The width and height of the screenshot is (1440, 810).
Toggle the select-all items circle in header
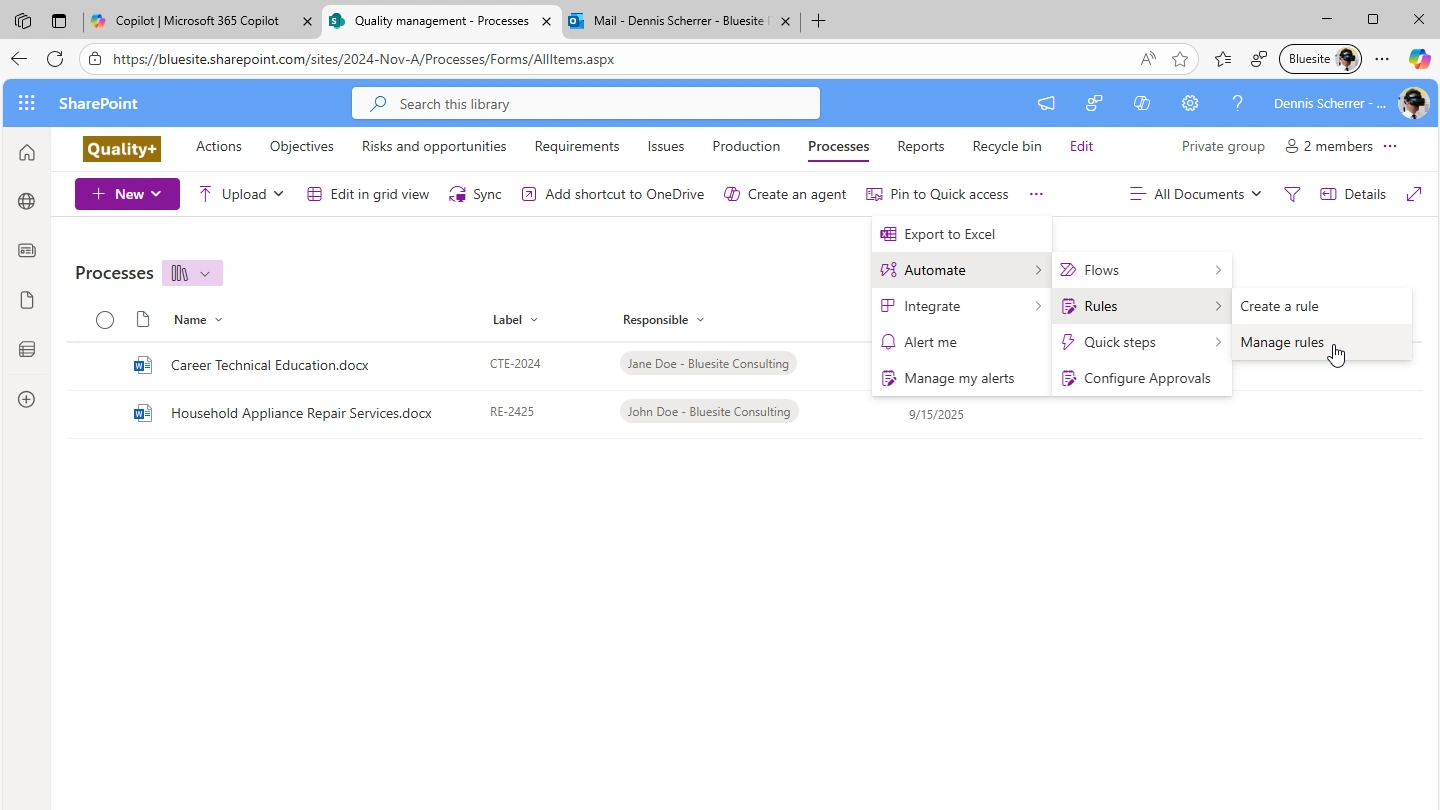105,320
